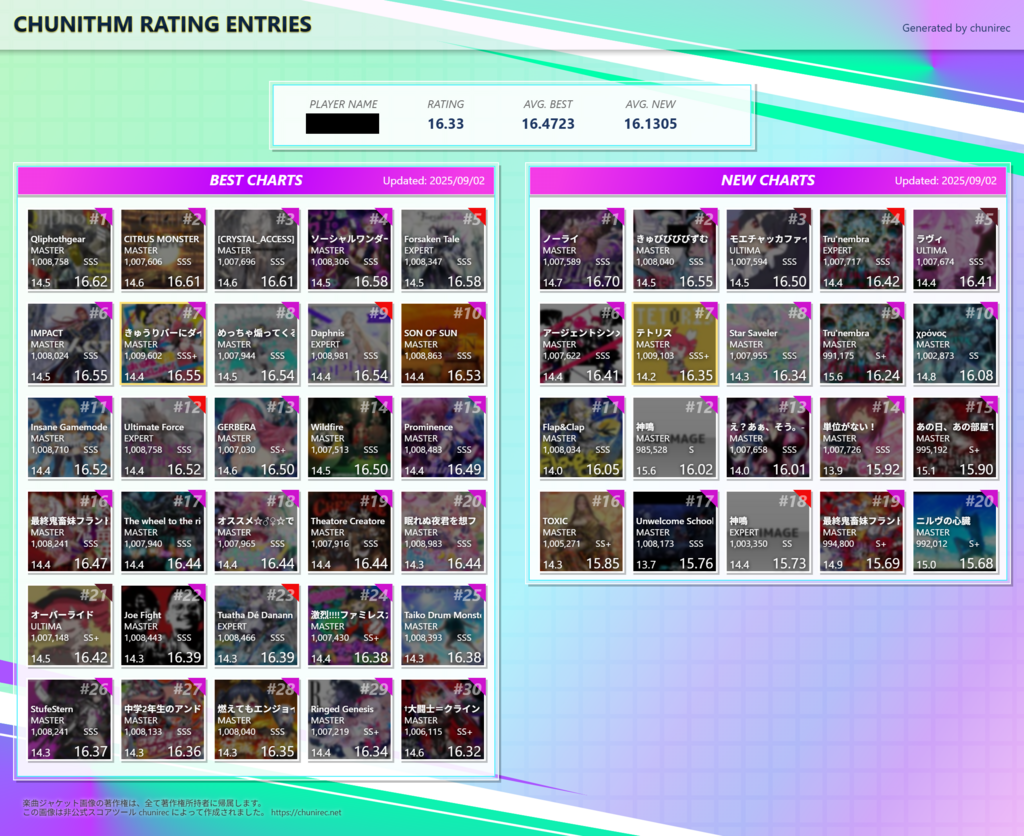This screenshot has width=1024, height=836.
Task: Select the AVG. BEST value 16.4723
Action: (547, 124)
